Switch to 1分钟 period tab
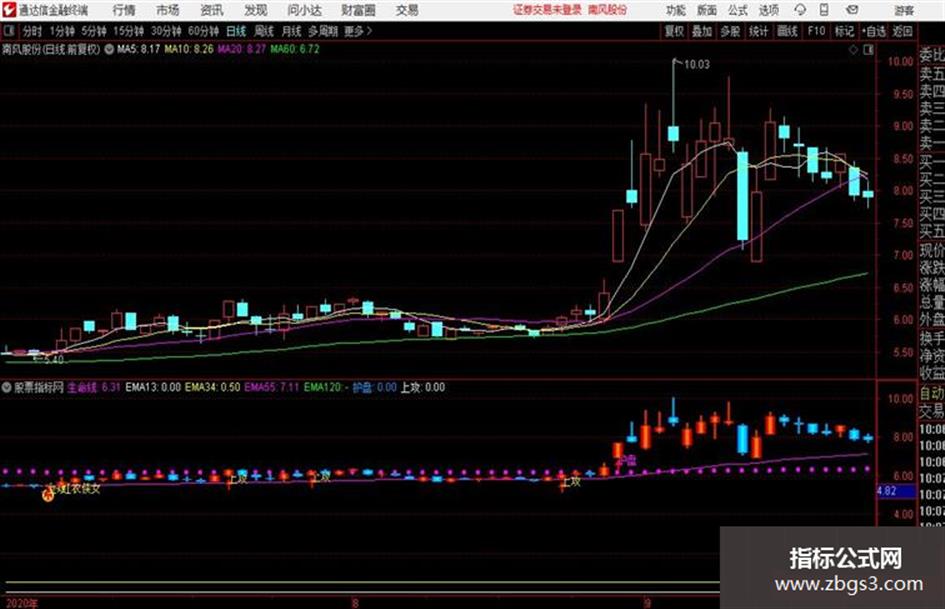Image resolution: width=945 pixels, height=609 pixels. 62,31
